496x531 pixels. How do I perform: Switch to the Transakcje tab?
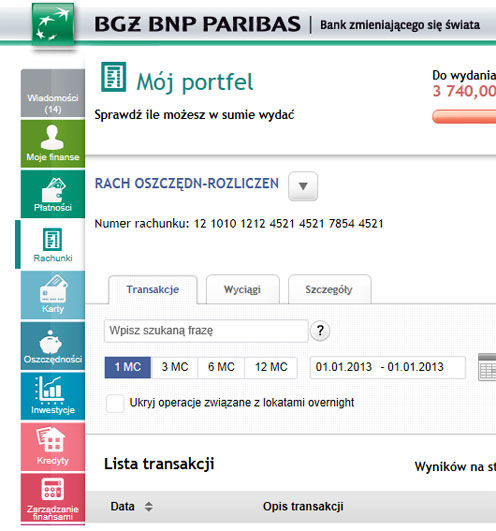(153, 290)
